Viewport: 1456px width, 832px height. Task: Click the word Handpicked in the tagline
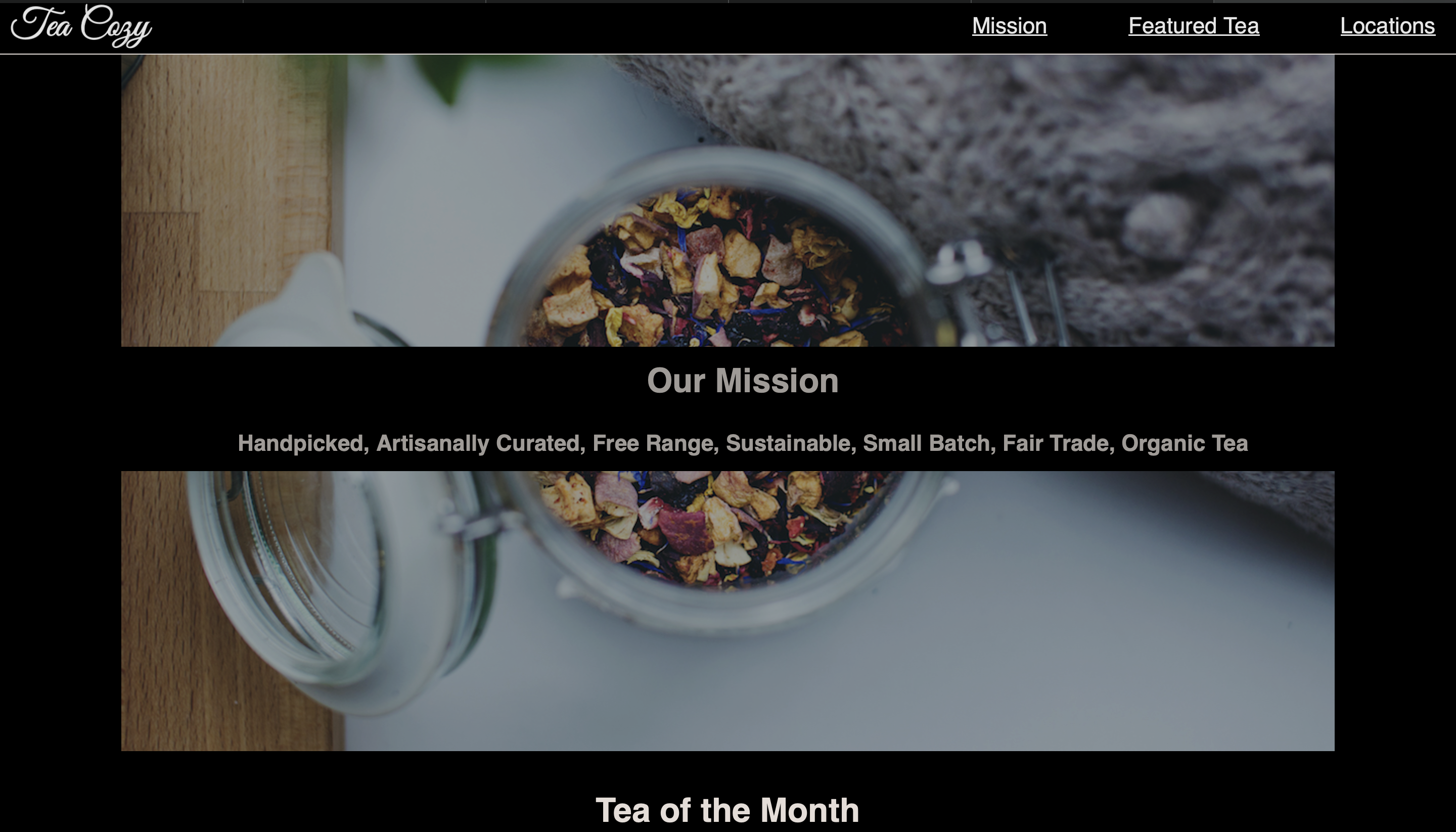303,443
